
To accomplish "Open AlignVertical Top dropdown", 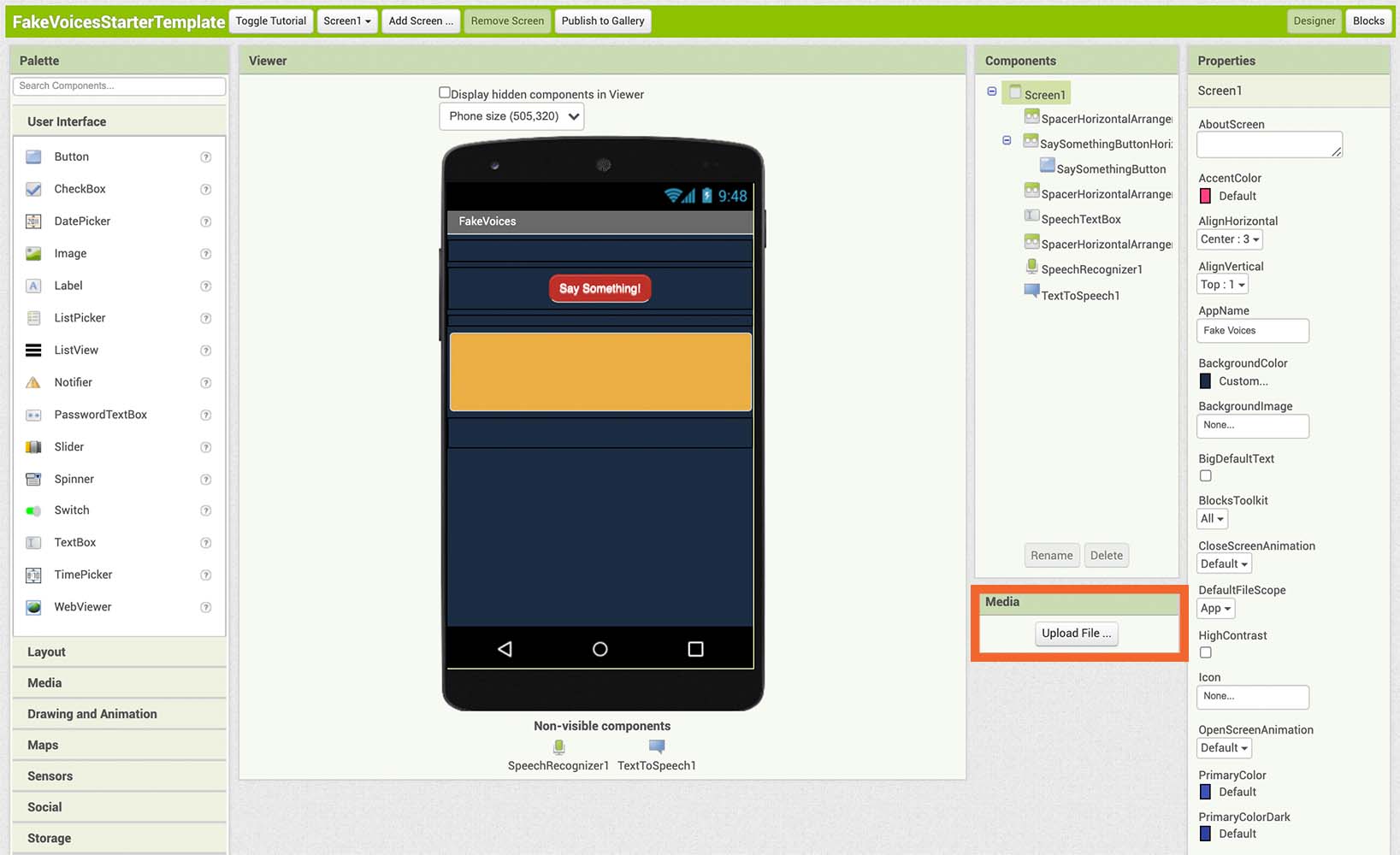I will [x=1223, y=285].
